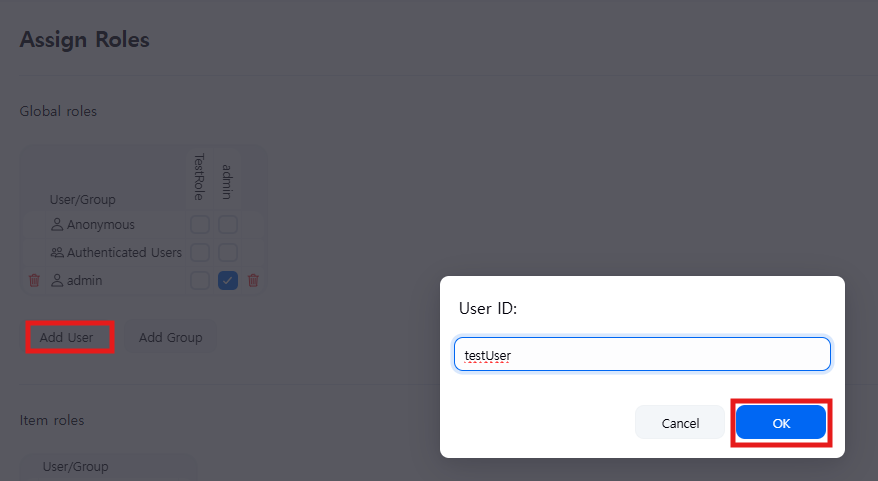Image resolution: width=878 pixels, height=481 pixels.
Task: Toggle admin role checkbox for Authenticated Users
Action: pyautogui.click(x=228, y=253)
